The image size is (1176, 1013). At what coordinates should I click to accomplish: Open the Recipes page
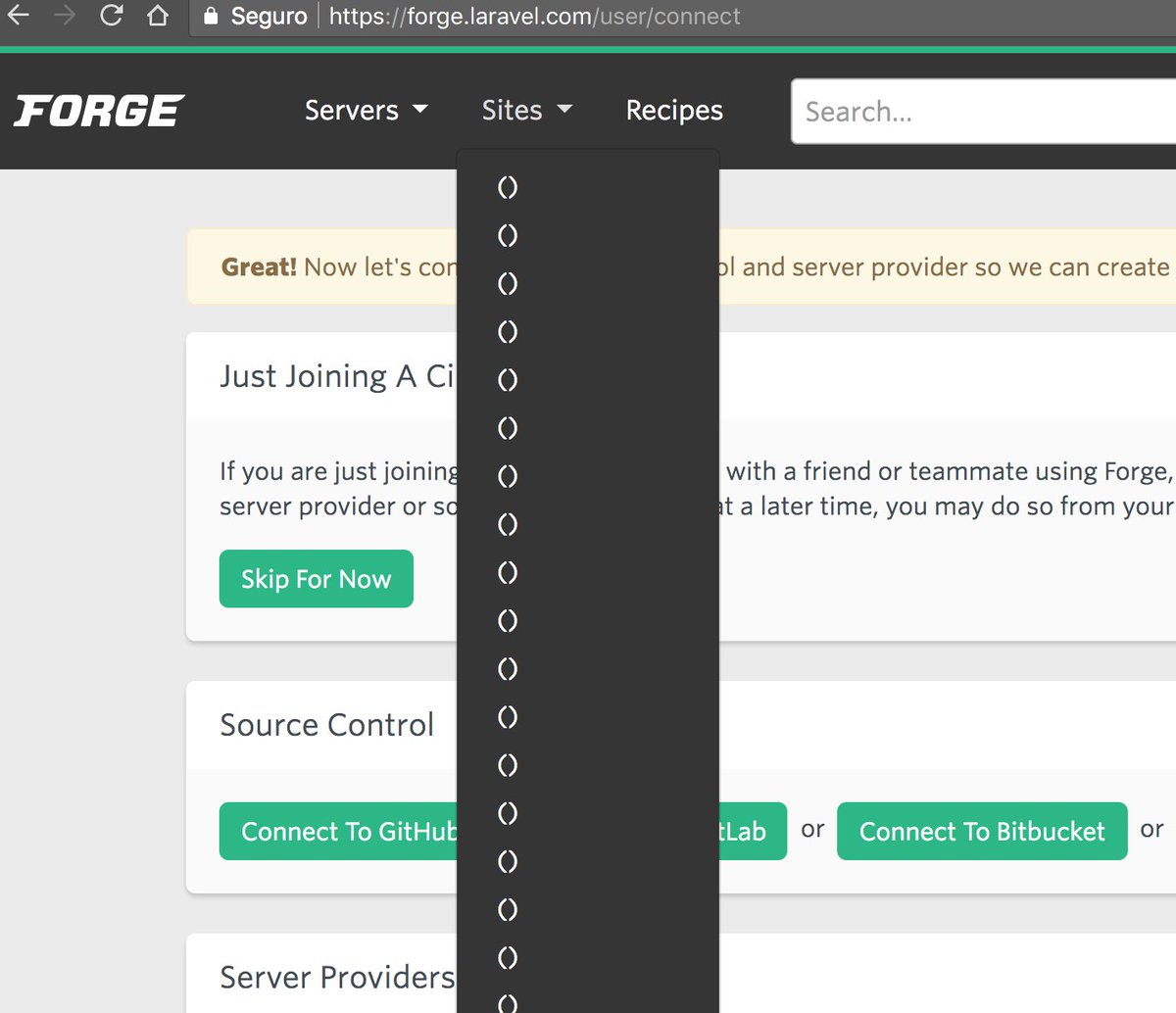pyautogui.click(x=674, y=110)
